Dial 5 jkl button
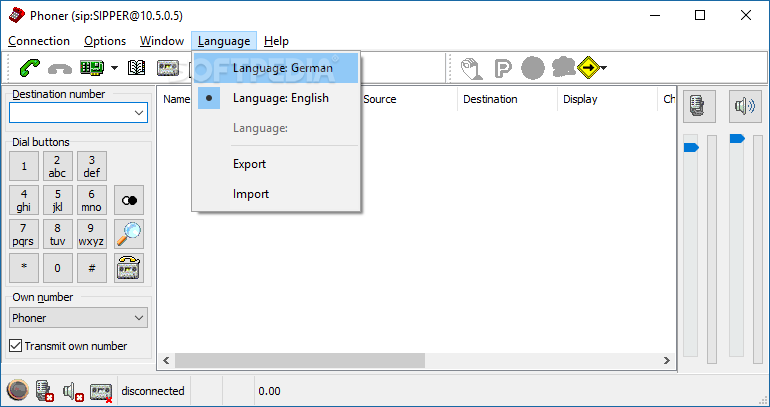This screenshot has height=407, width=770. point(57,200)
